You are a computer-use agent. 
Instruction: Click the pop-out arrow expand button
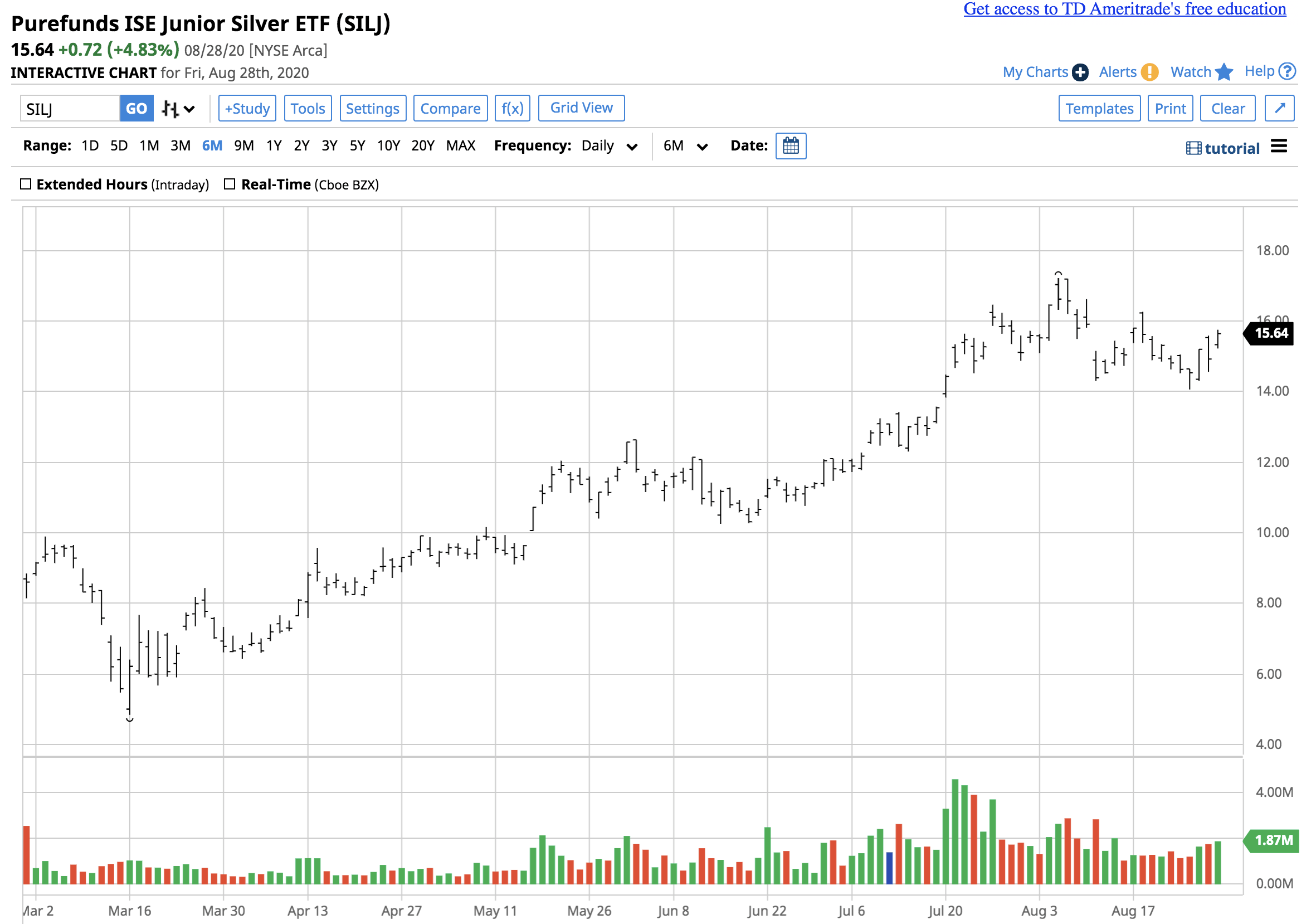1279,108
